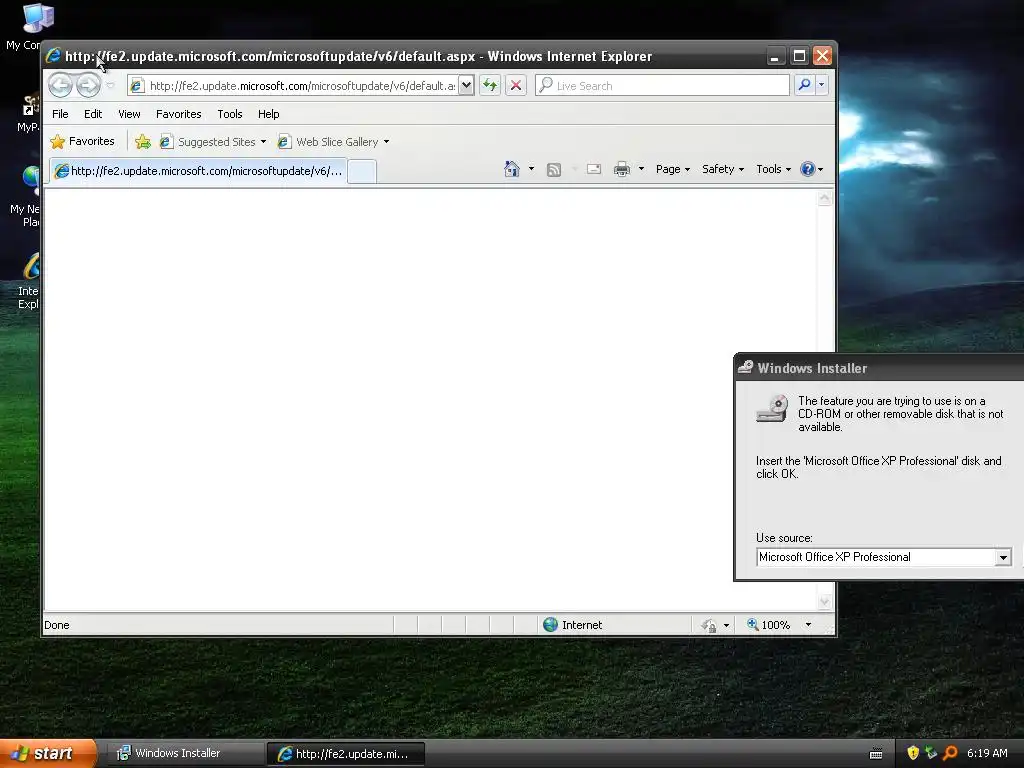Open Suggested Sites link
This screenshot has height=768, width=1024.
point(214,142)
